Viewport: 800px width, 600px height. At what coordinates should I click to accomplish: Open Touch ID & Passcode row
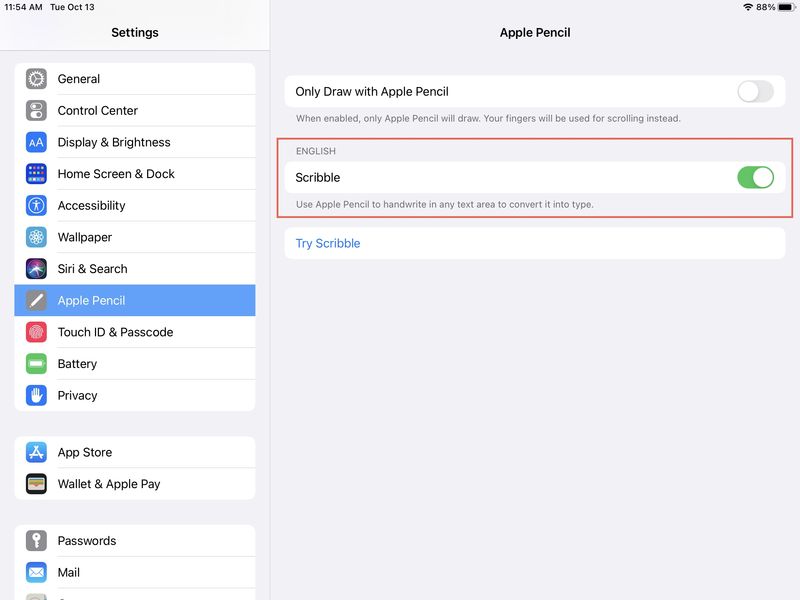[x=135, y=332]
